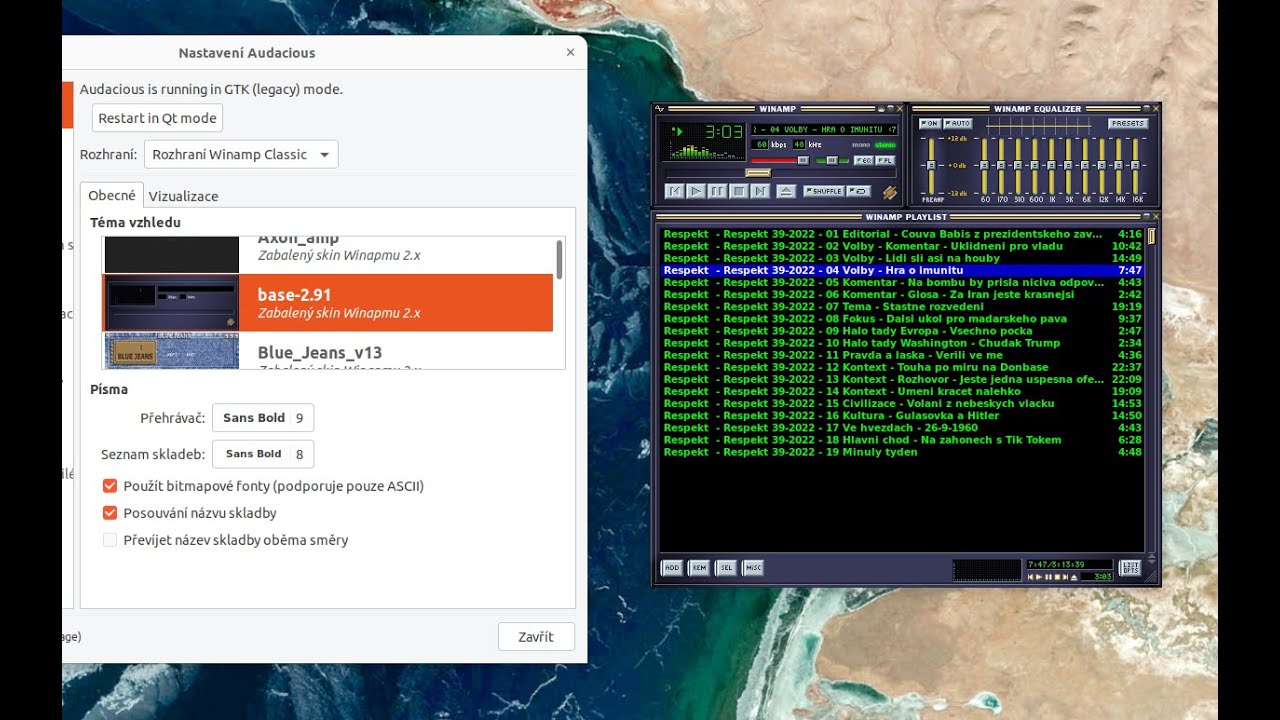Image resolution: width=1280 pixels, height=720 pixels.
Task: Click the 3:03 time display in Winamp
Action: 724,131
